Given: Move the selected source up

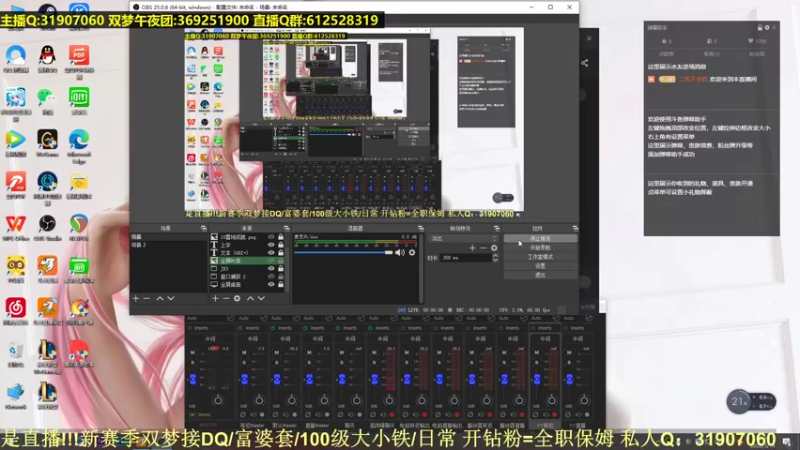Looking at the screenshot, I should (x=250, y=298).
